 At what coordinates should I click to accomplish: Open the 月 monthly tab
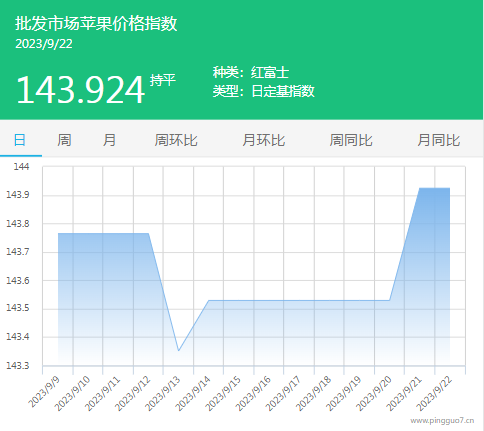coord(109,140)
